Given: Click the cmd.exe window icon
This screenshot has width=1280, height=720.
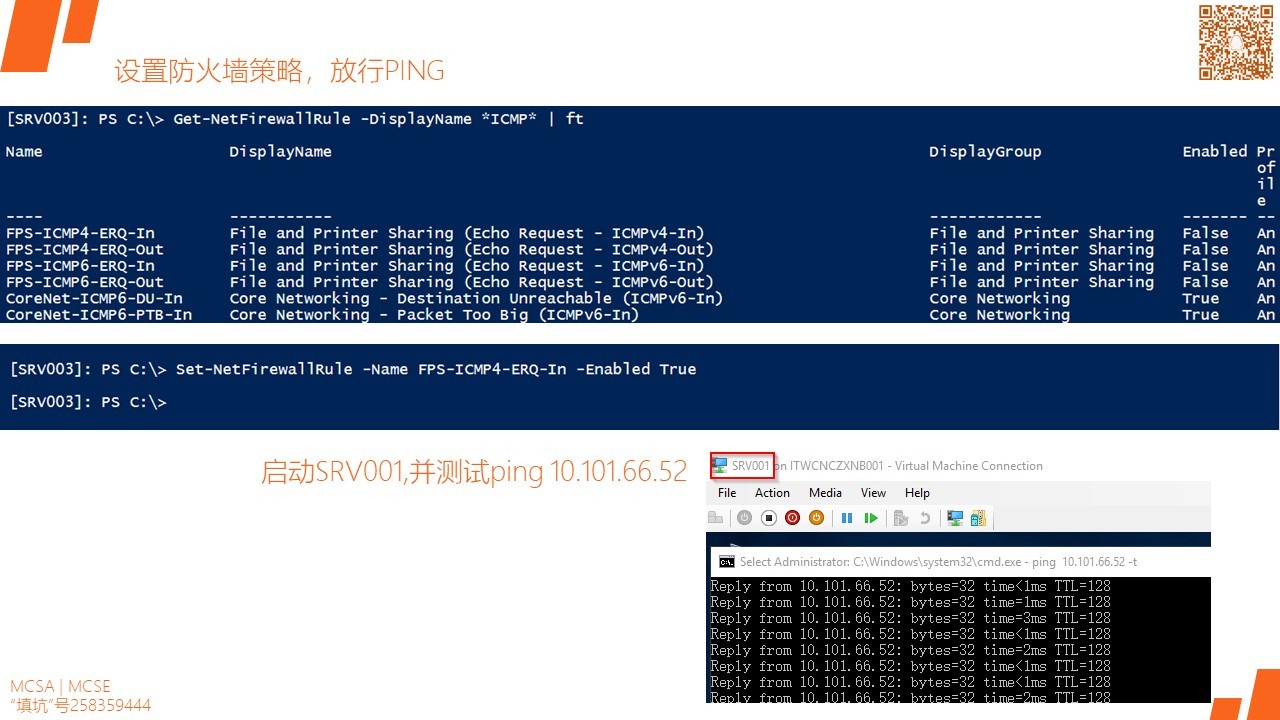Looking at the screenshot, I should click(727, 562).
